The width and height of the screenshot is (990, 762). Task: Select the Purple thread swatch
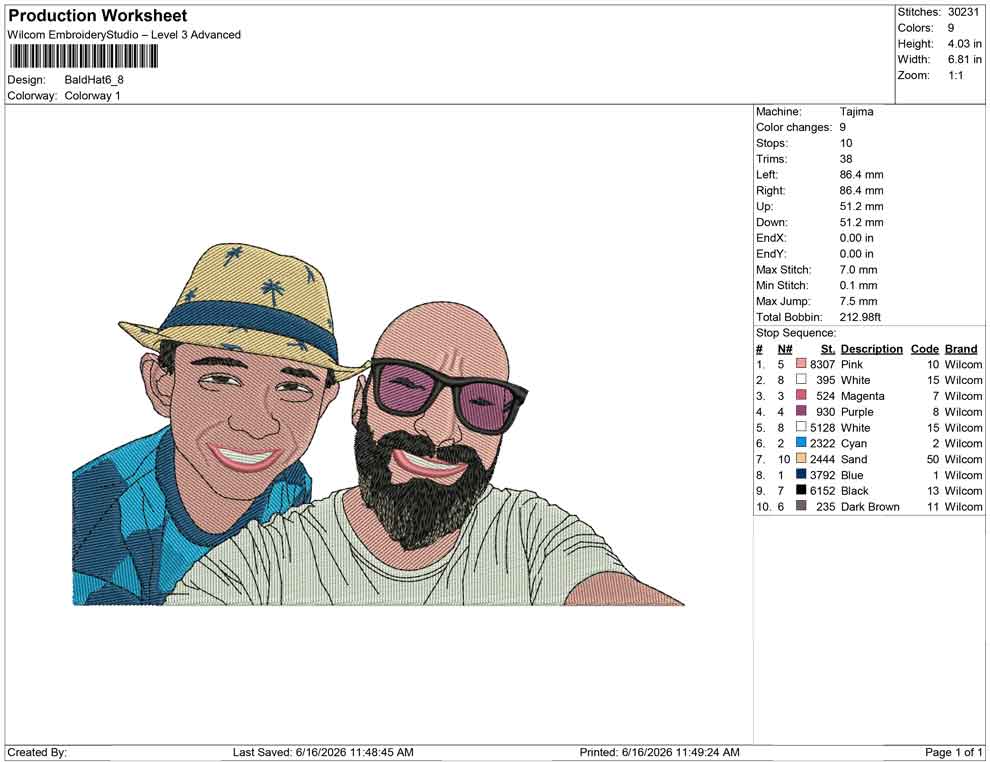(x=801, y=411)
